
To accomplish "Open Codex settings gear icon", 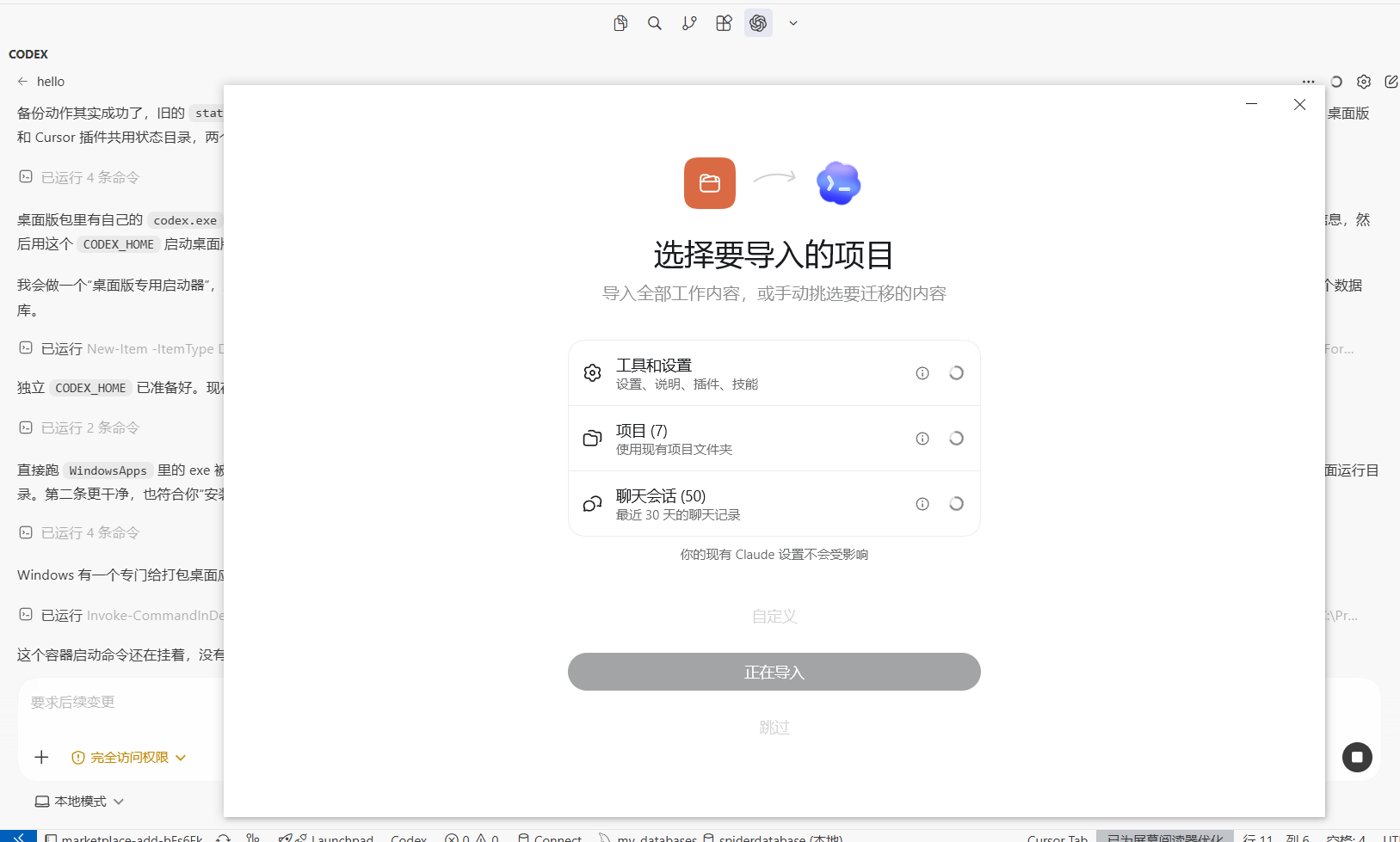I will [x=1364, y=82].
